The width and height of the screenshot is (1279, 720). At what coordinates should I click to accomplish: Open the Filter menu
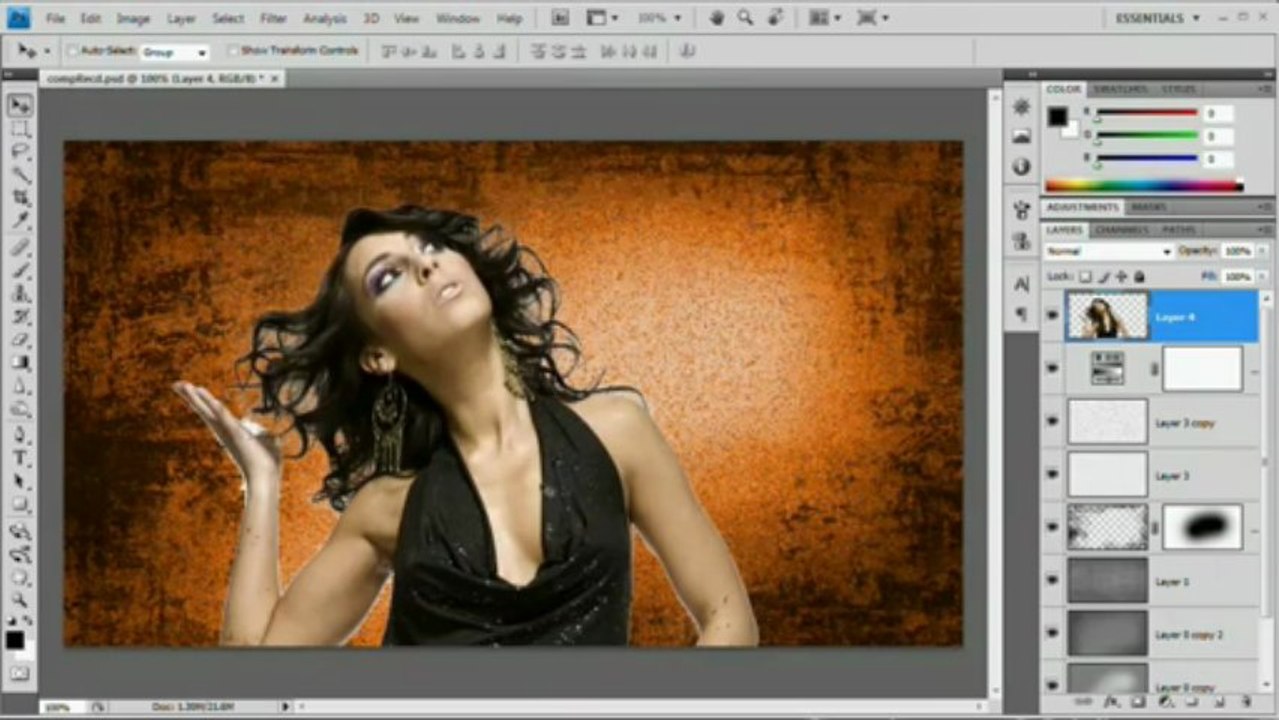point(273,18)
